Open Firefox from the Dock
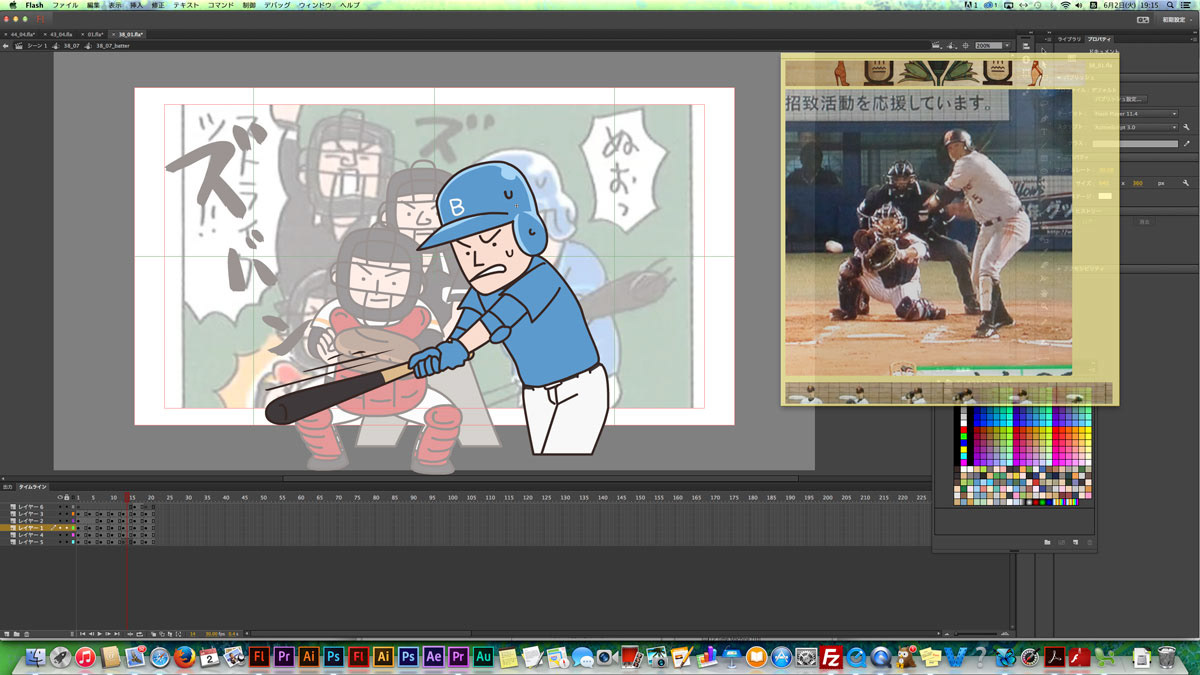Viewport: 1200px width, 675px height. click(x=184, y=657)
